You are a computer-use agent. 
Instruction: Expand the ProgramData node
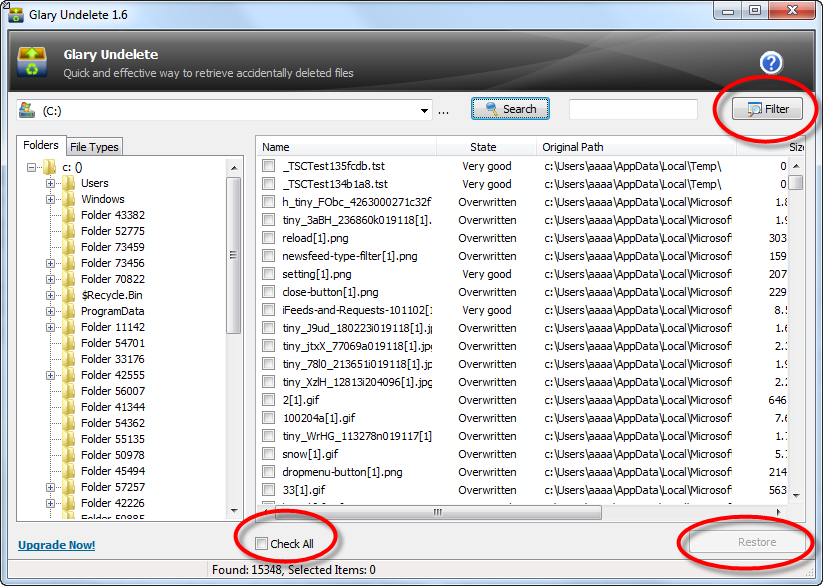[50, 311]
